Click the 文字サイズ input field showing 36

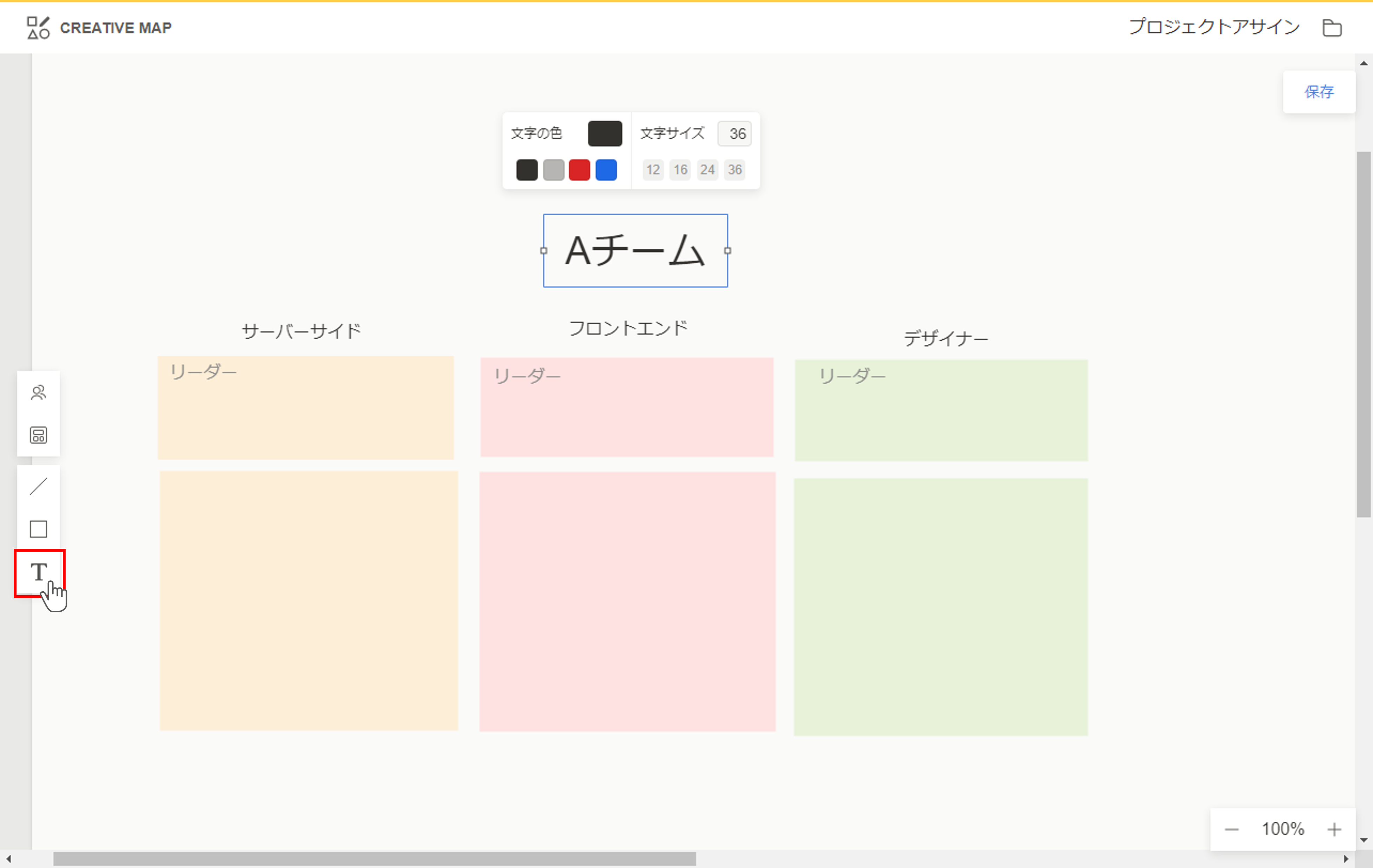point(735,134)
